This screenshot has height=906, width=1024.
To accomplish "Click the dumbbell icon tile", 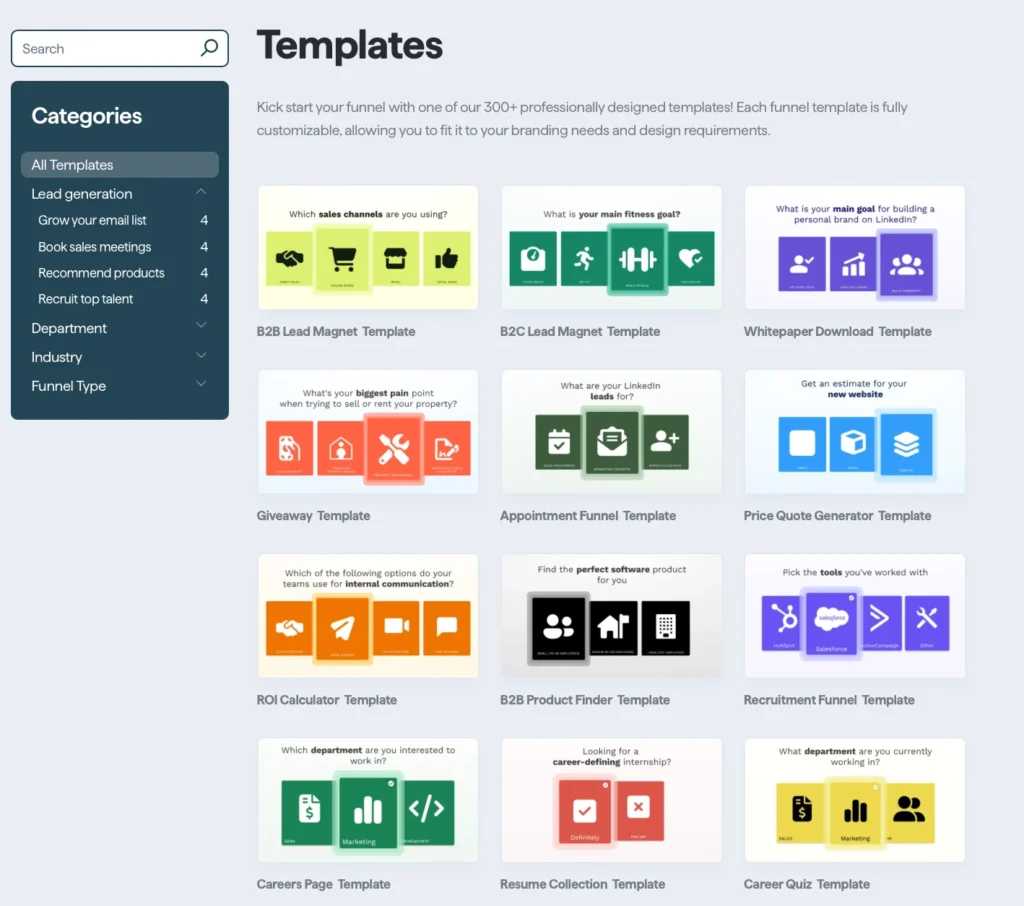I will [x=637, y=259].
